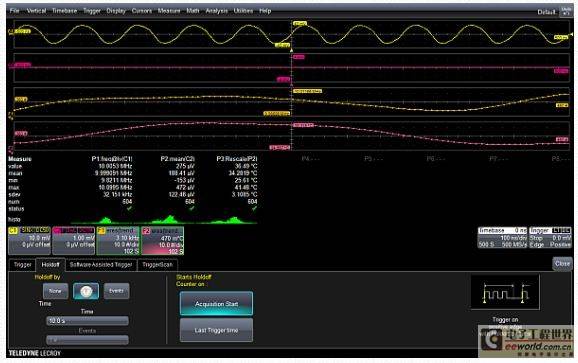The width and height of the screenshot is (578, 363).
Task: Open the F2 math trace descriptor box
Action: point(163,241)
